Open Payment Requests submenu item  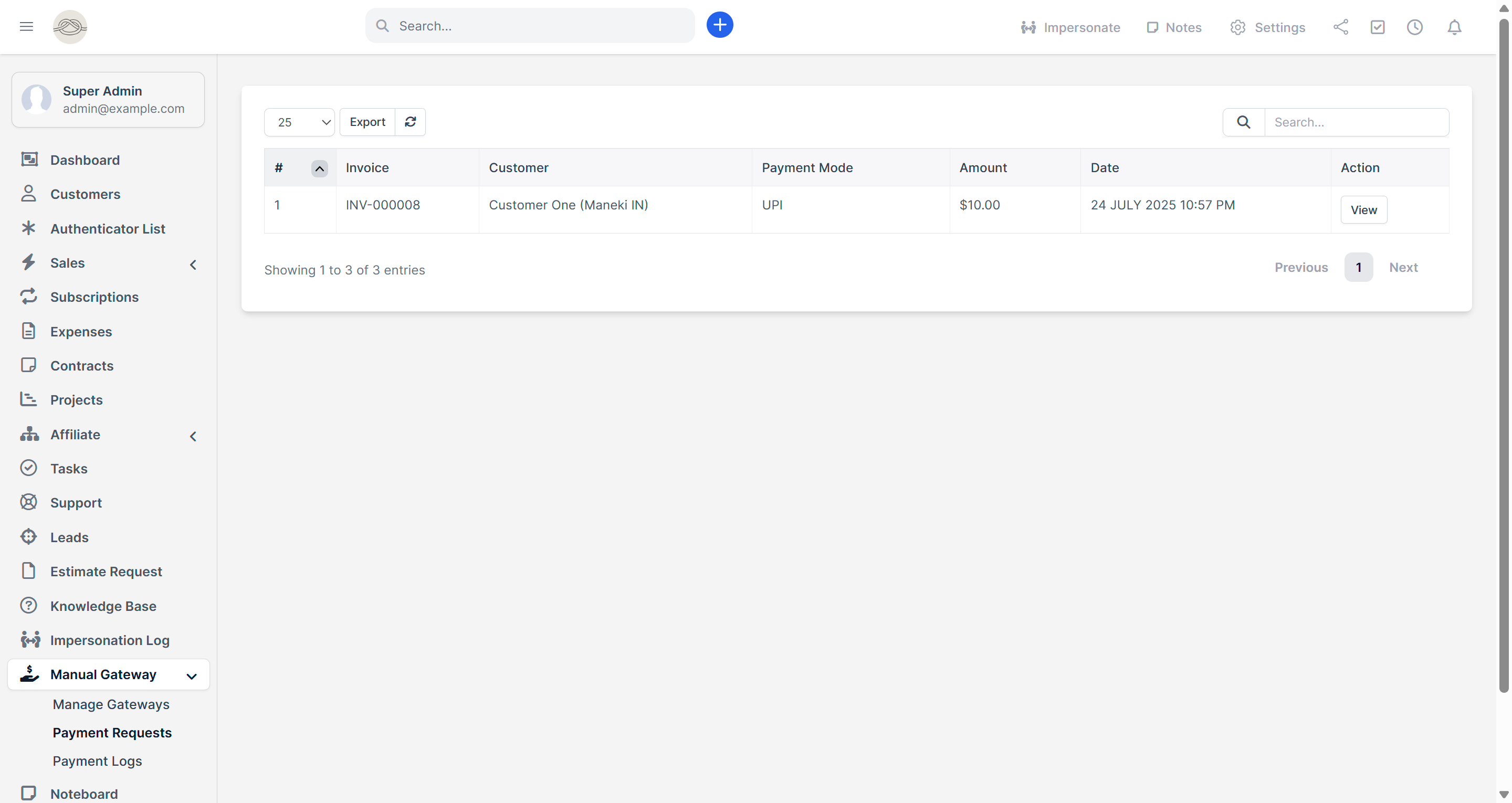[x=112, y=733]
